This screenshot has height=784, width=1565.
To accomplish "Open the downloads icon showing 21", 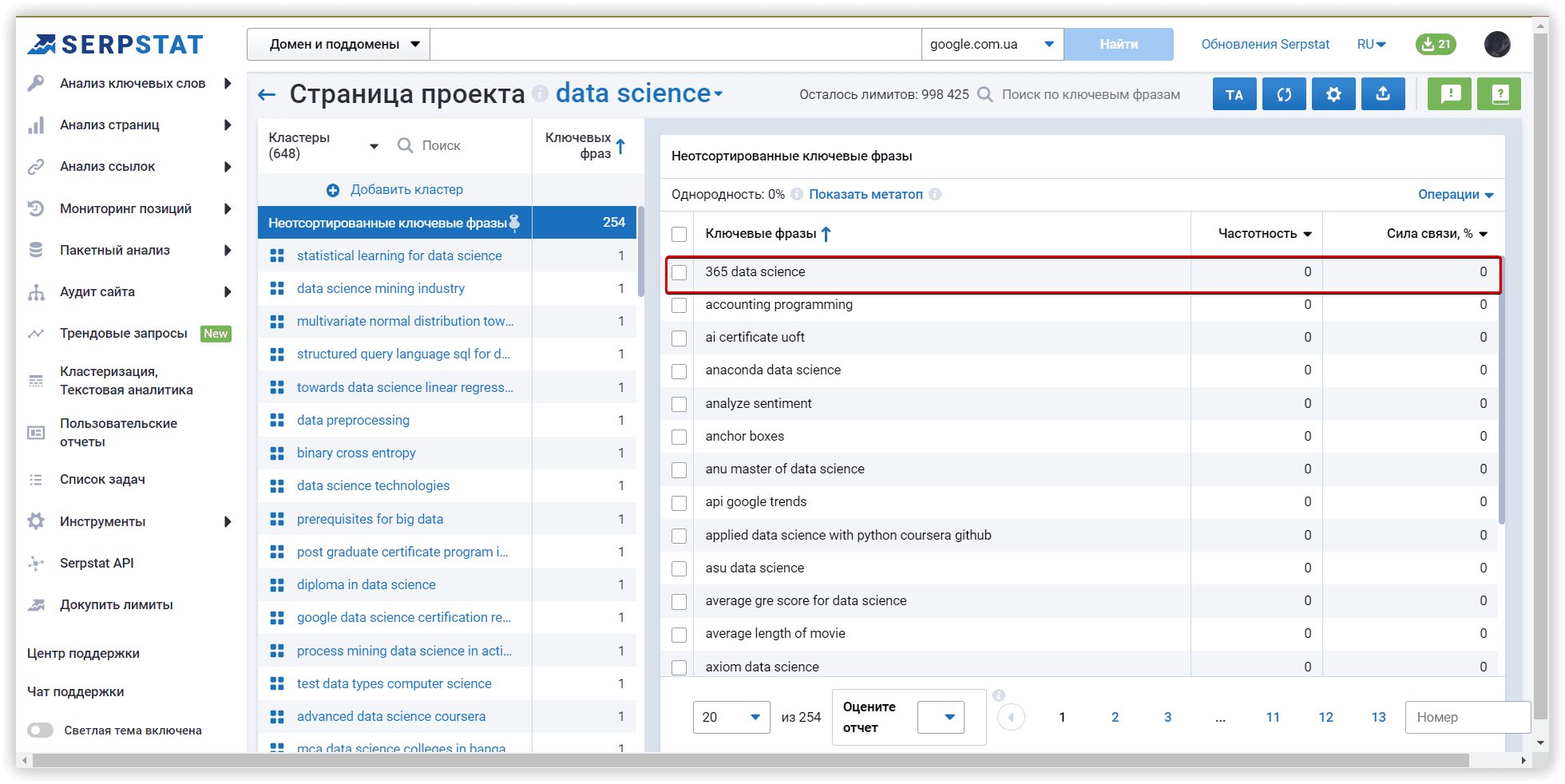I will 1435,44.
